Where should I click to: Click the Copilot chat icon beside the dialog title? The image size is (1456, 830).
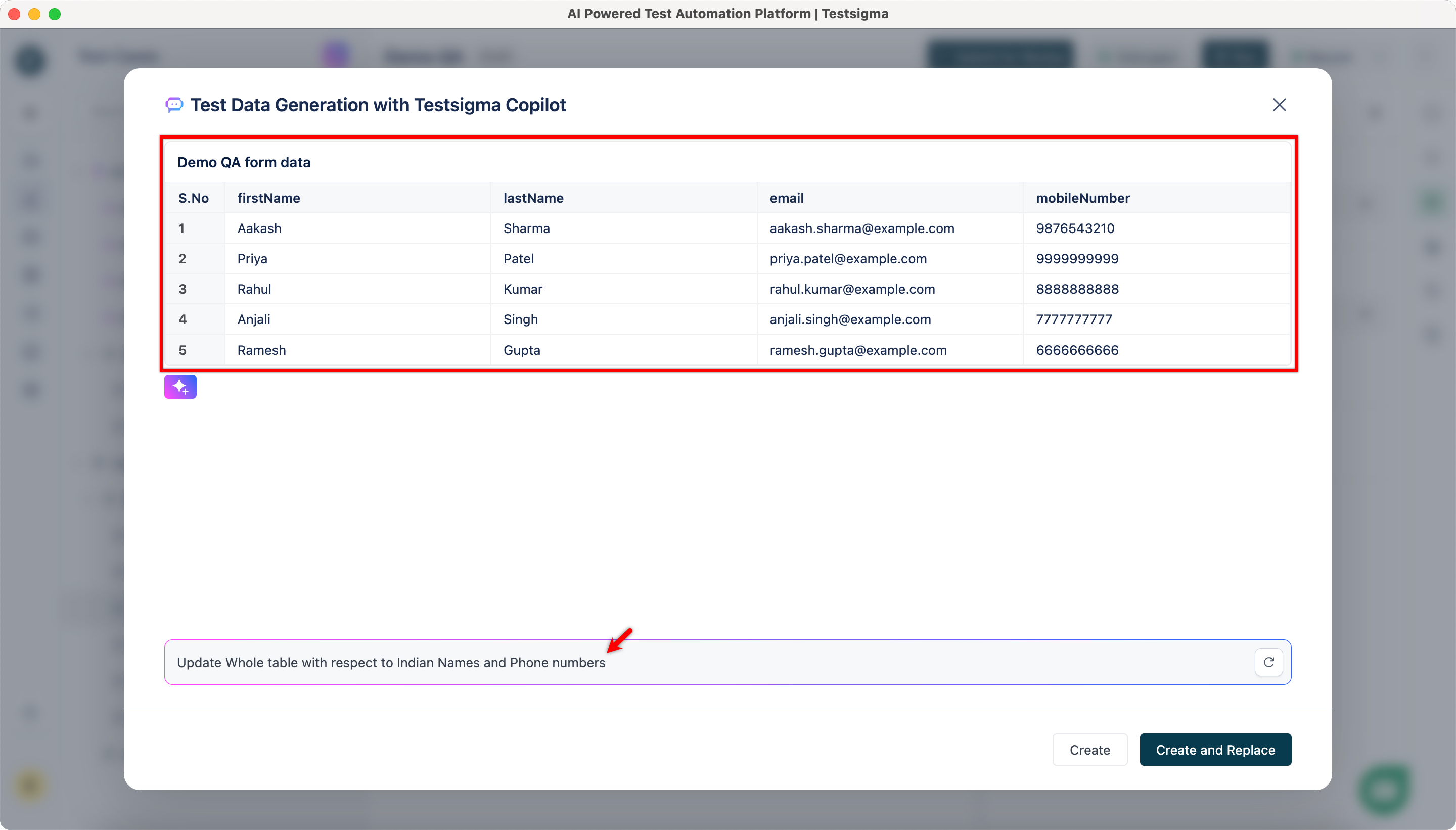coord(174,105)
